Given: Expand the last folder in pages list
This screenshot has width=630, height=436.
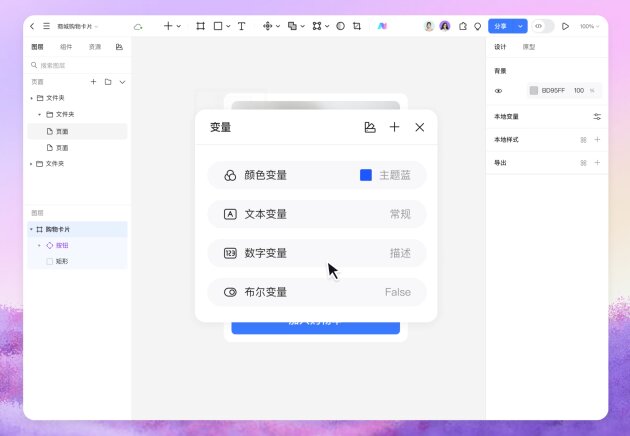Looking at the screenshot, I should coord(31,164).
